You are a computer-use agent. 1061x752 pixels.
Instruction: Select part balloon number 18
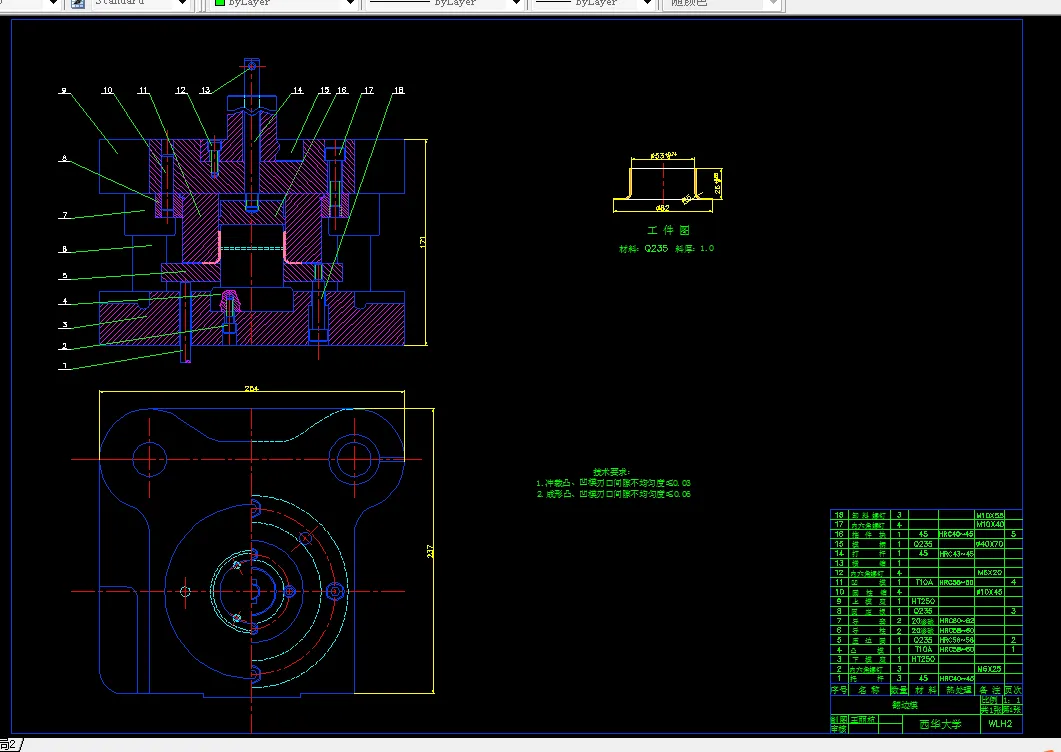(399, 90)
